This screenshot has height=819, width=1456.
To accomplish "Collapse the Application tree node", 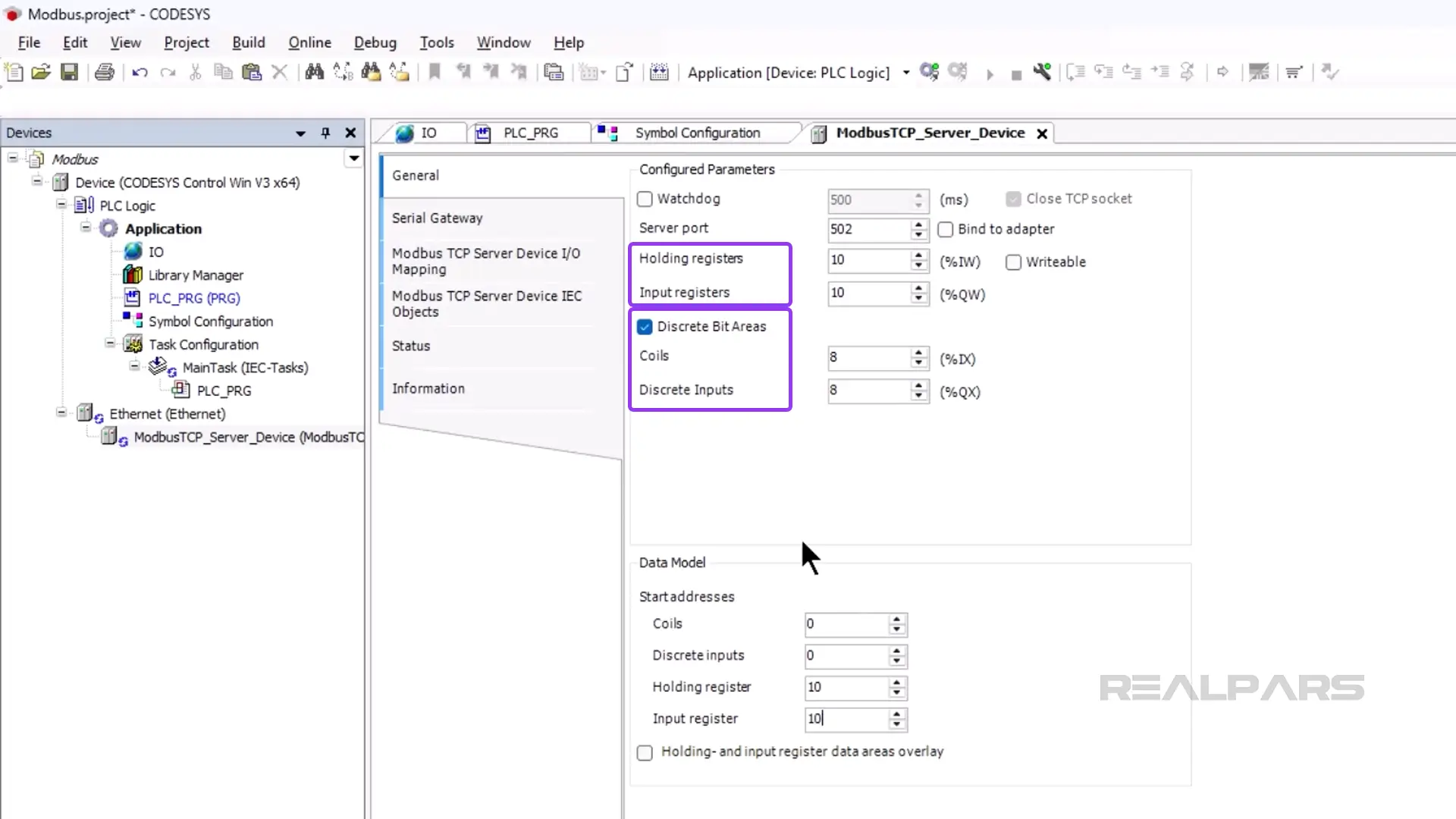I will pos(86,227).
